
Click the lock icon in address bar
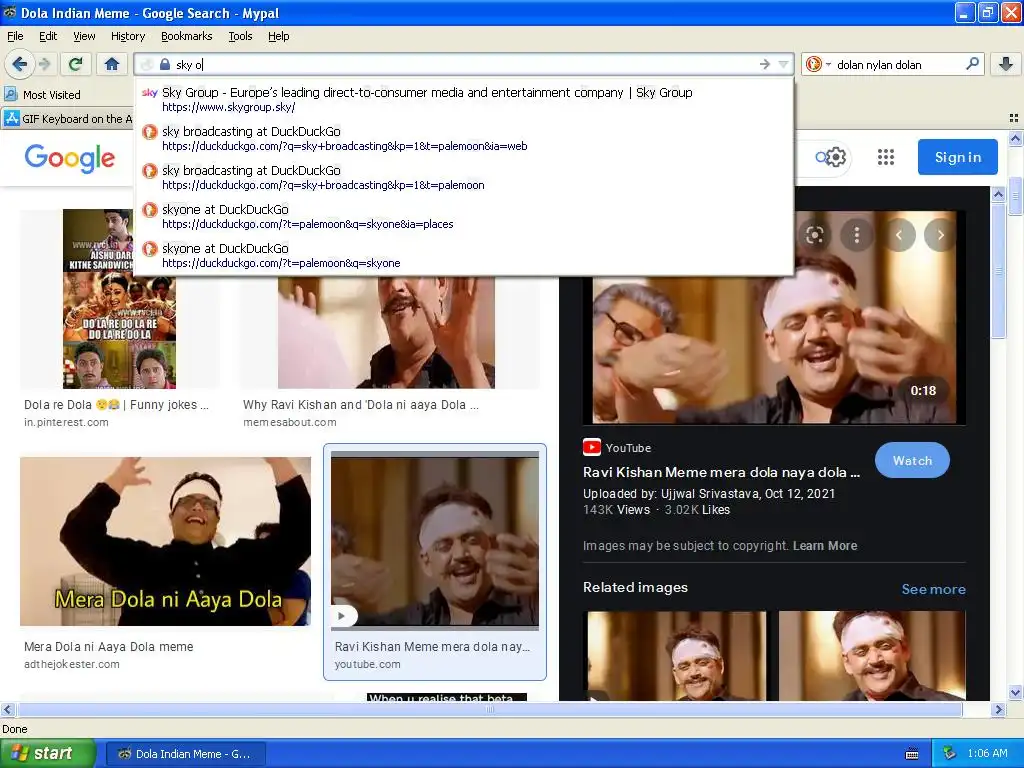click(165, 64)
